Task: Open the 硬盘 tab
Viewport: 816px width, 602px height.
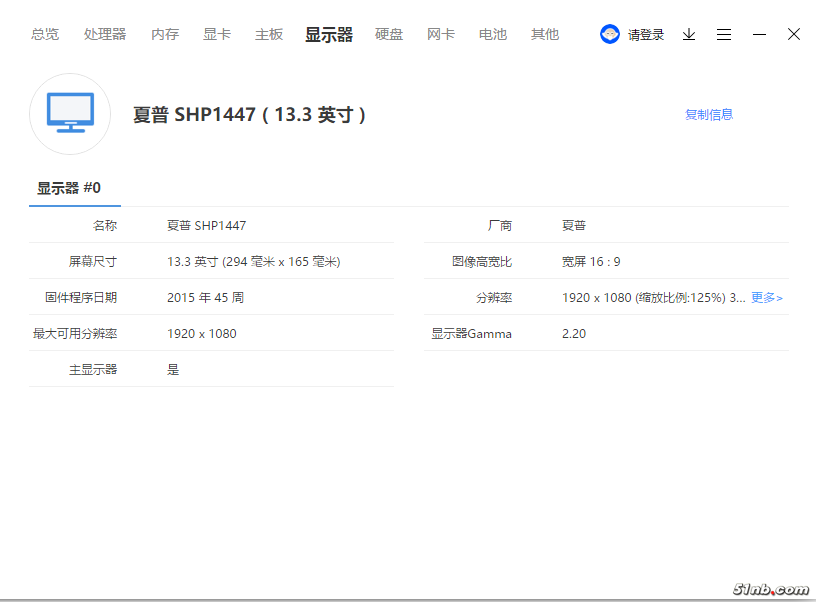Action: pyautogui.click(x=389, y=34)
